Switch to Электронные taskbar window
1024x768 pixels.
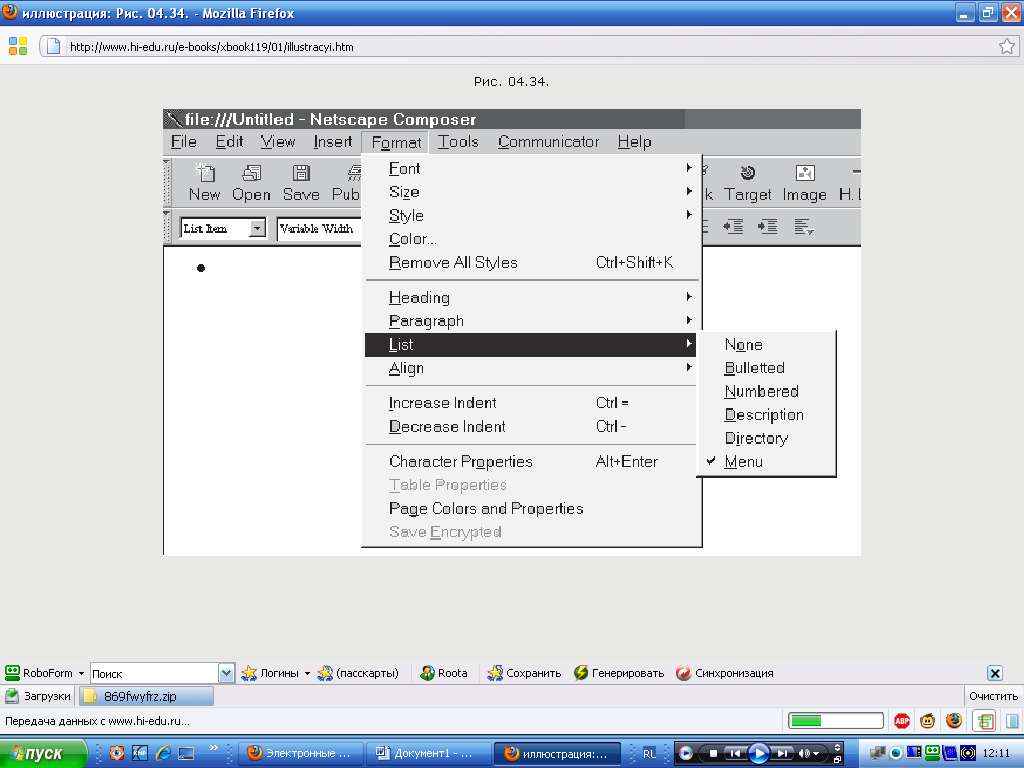300,754
